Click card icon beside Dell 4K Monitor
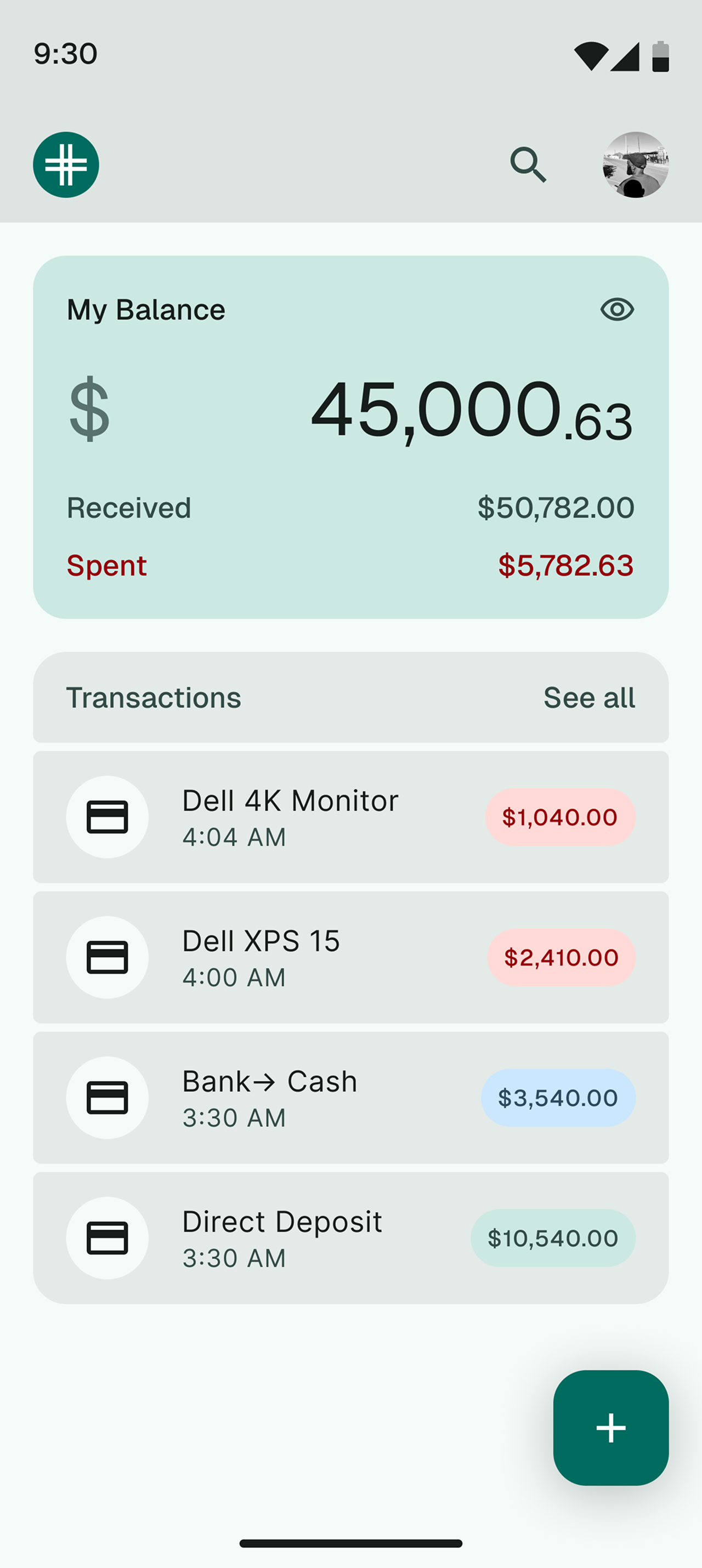 tap(107, 817)
